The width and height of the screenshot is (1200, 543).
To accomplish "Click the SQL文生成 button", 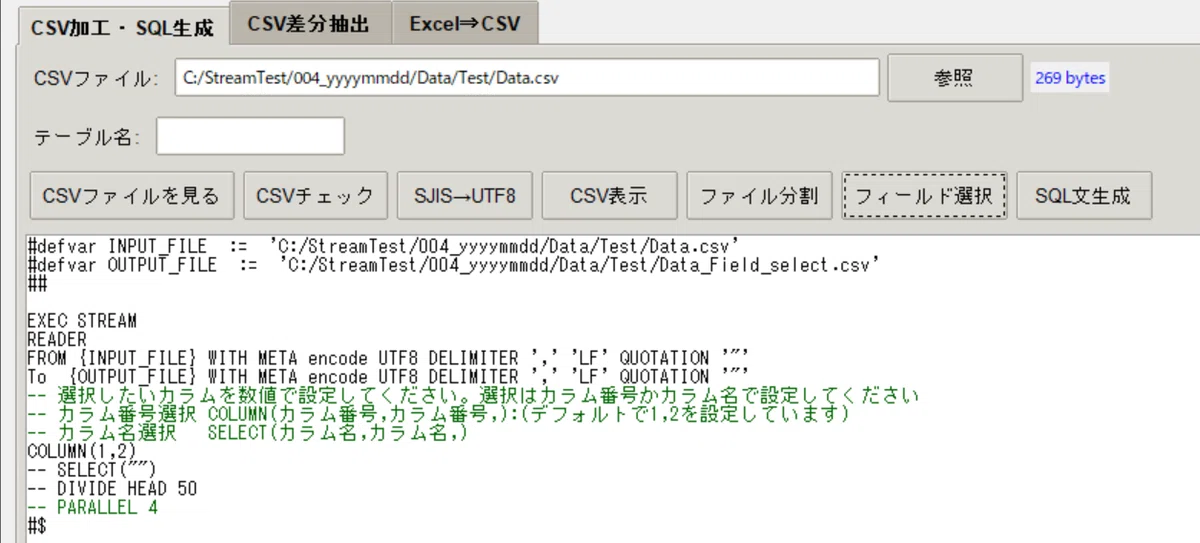I will 1083,195.
